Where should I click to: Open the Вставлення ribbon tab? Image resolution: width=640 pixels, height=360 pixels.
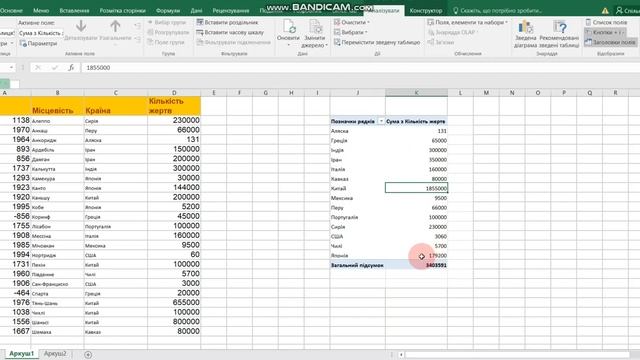click(x=74, y=11)
